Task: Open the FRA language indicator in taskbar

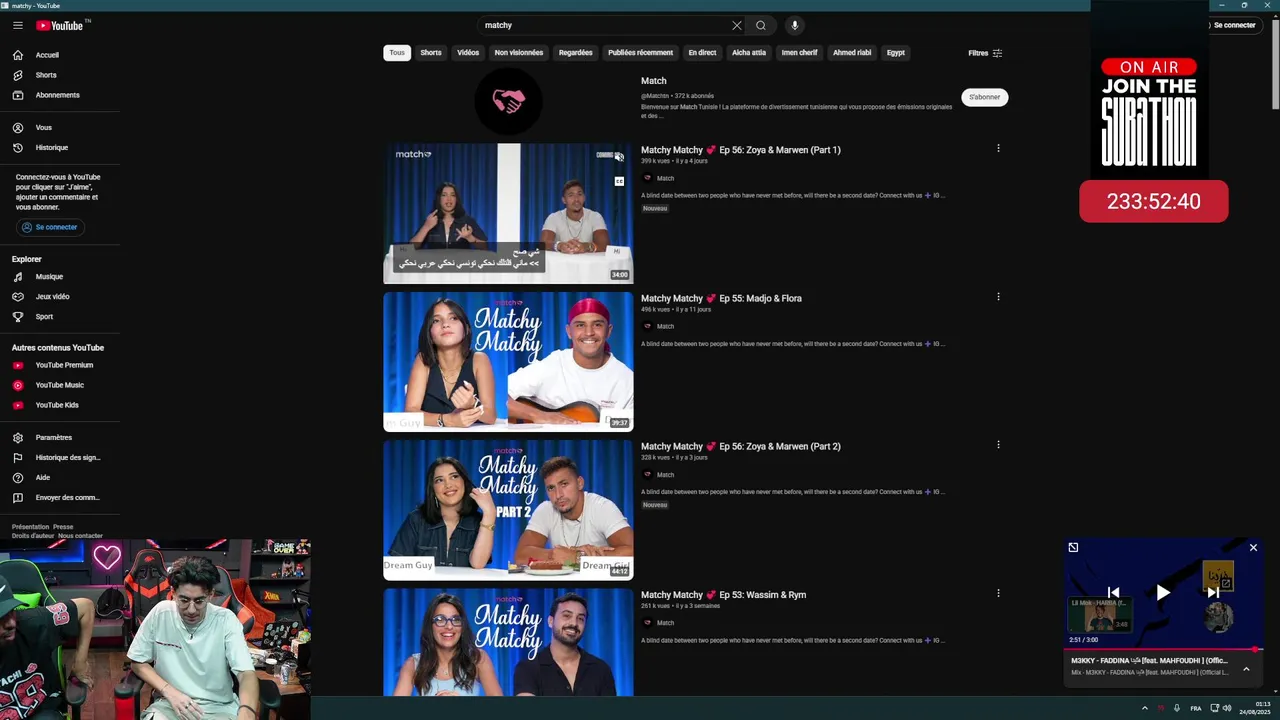Action: (x=1196, y=708)
